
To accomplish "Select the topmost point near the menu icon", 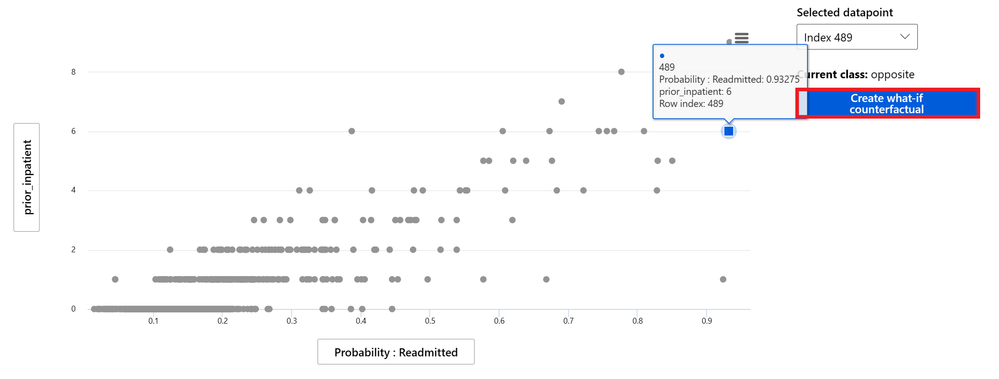I will point(729,42).
